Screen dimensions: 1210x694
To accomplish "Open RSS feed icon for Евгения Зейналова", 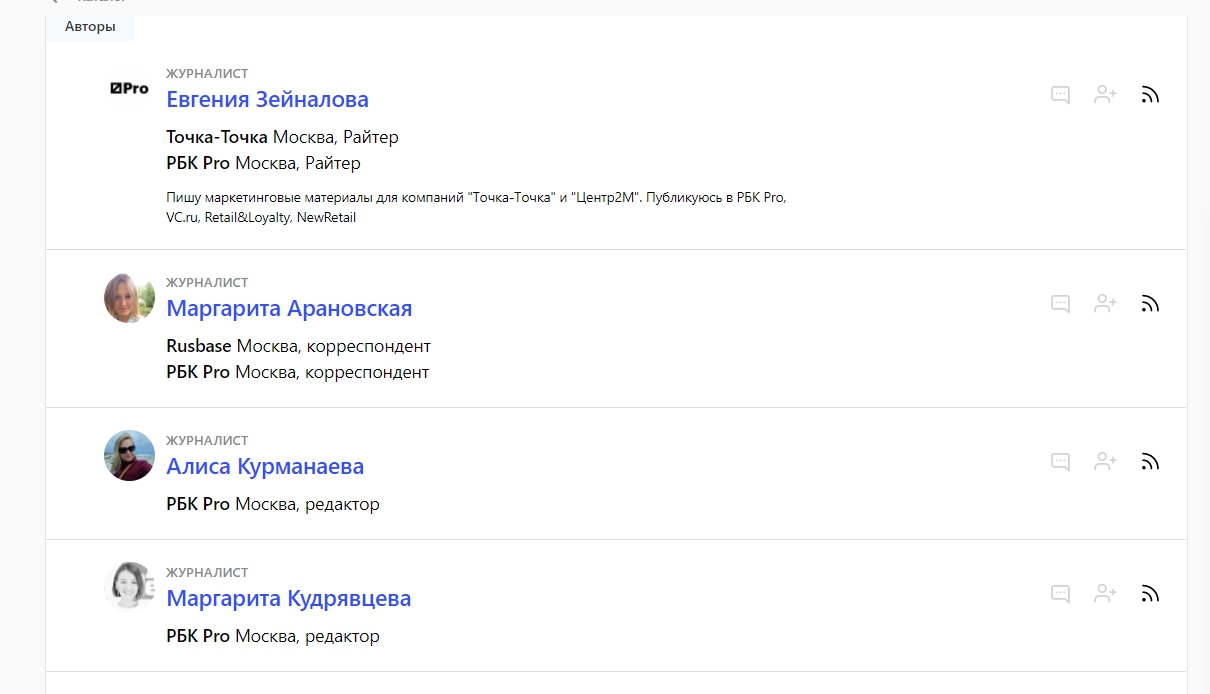I will point(1150,95).
